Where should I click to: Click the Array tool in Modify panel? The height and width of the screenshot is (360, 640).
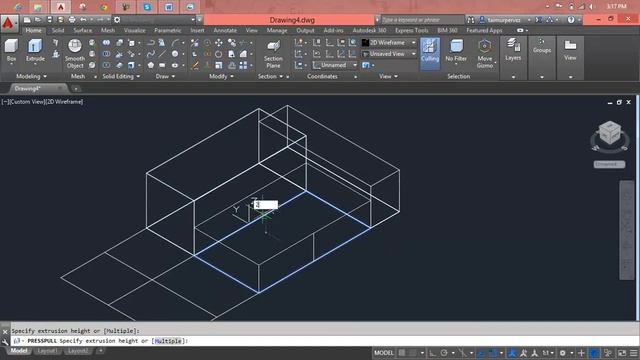click(x=243, y=65)
